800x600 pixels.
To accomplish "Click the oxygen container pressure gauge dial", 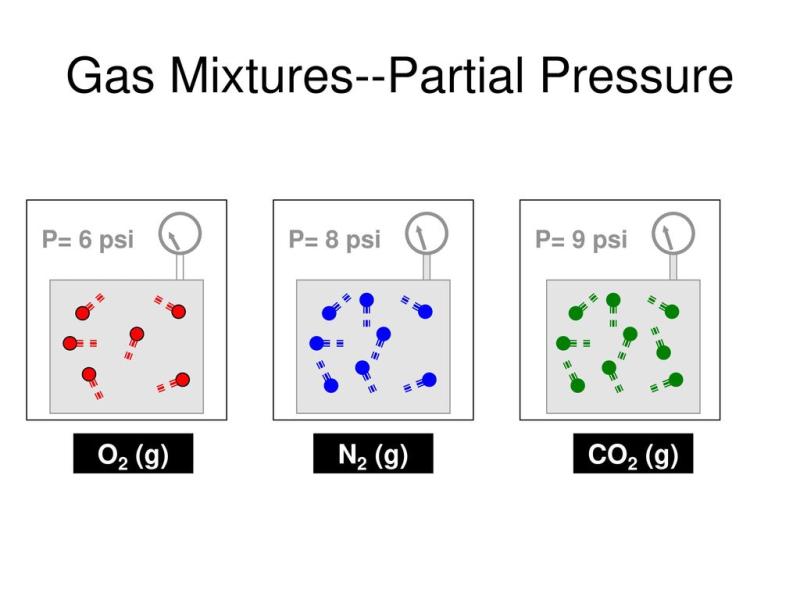I will click(x=180, y=234).
